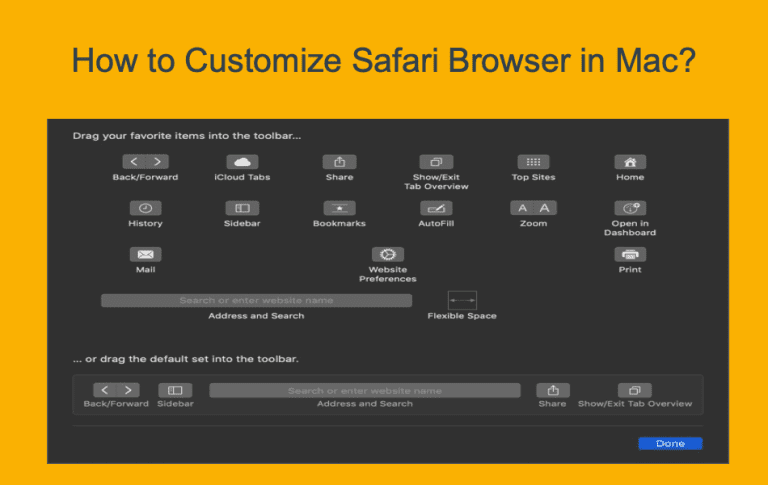Image resolution: width=768 pixels, height=485 pixels.
Task: Select the iCloud Tabs cloud icon
Action: pyautogui.click(x=242, y=162)
